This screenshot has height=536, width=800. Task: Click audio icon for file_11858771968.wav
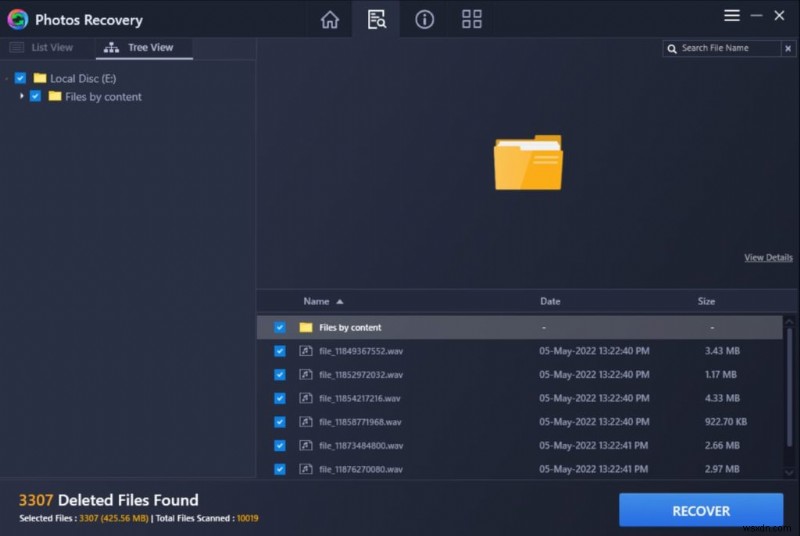[x=306, y=422]
